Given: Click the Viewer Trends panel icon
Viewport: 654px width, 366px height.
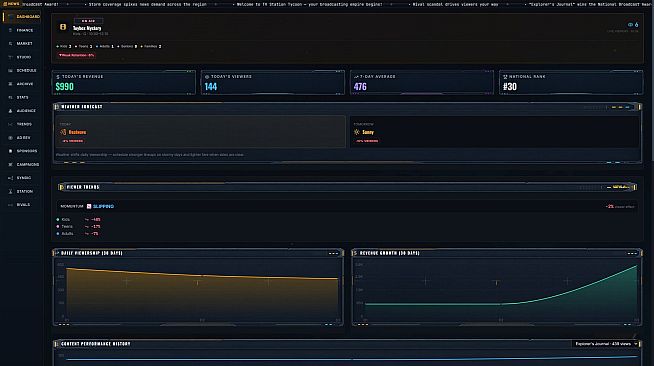Looking at the screenshot, I should [x=62, y=187].
